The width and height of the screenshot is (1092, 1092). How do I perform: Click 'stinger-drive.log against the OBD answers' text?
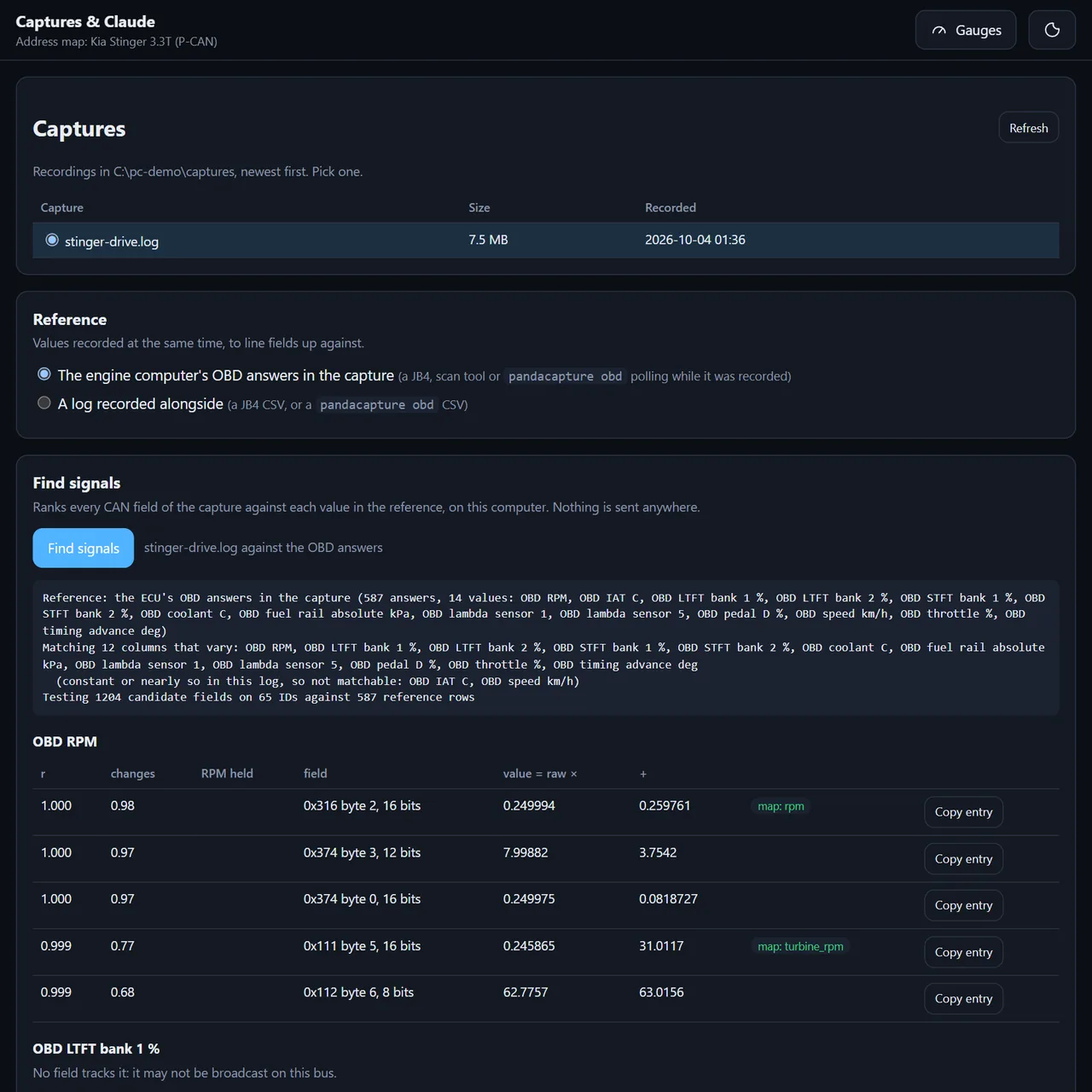264,548
